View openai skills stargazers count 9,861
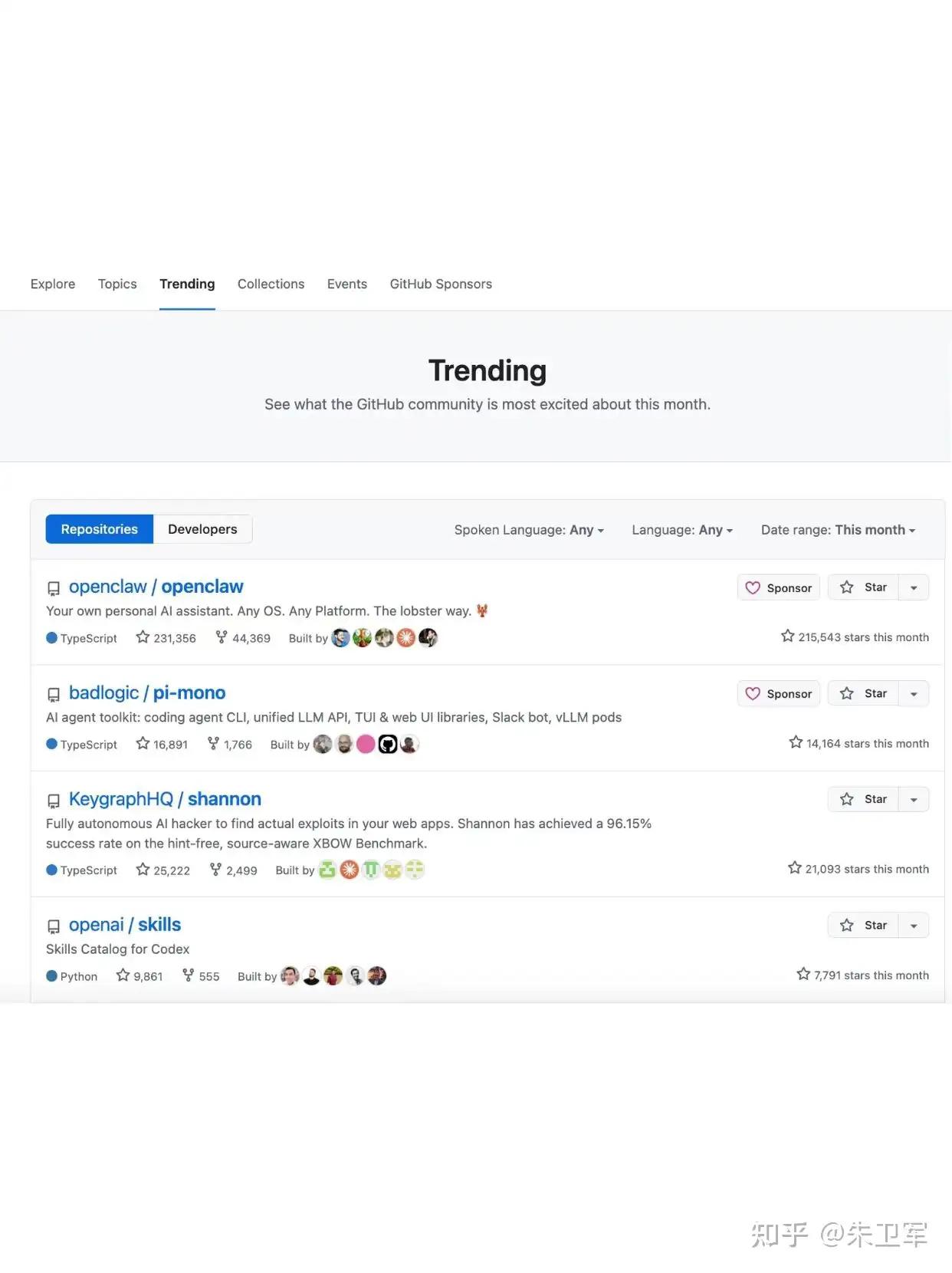Image resolution: width=952 pixels, height=1273 pixels. coord(140,975)
